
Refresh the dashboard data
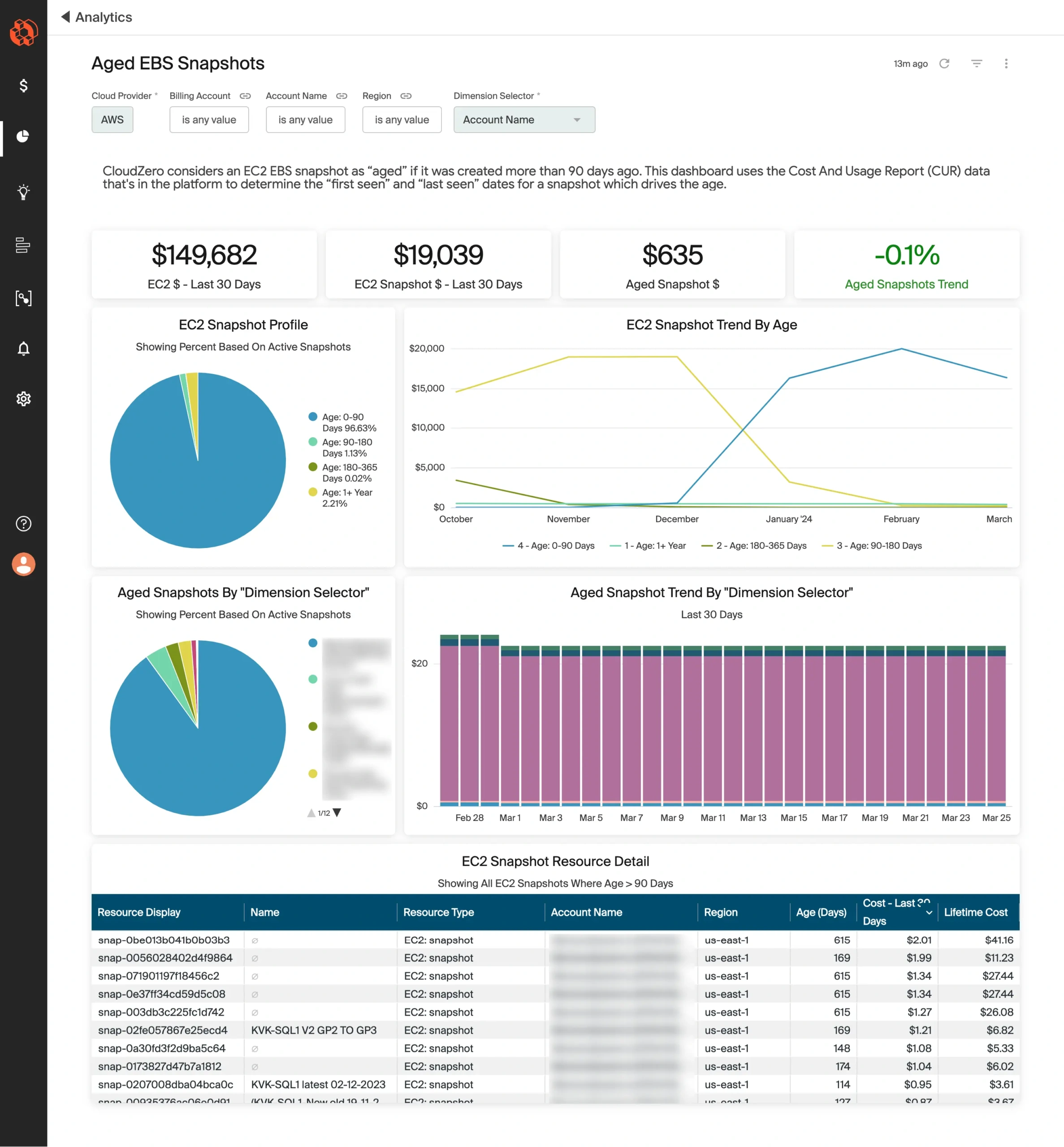[944, 63]
